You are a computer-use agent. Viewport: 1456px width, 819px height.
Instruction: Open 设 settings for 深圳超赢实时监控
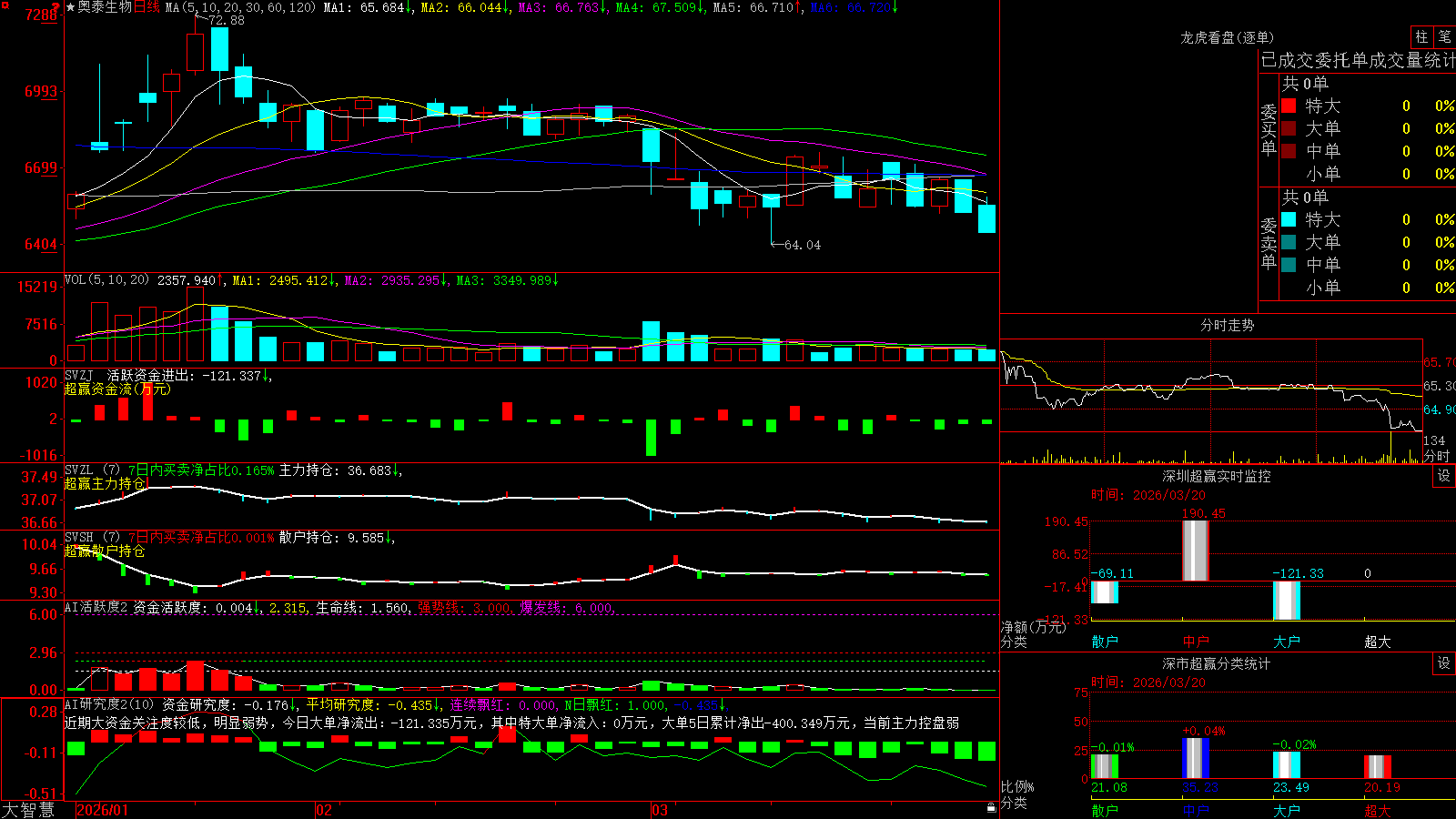point(1444,476)
